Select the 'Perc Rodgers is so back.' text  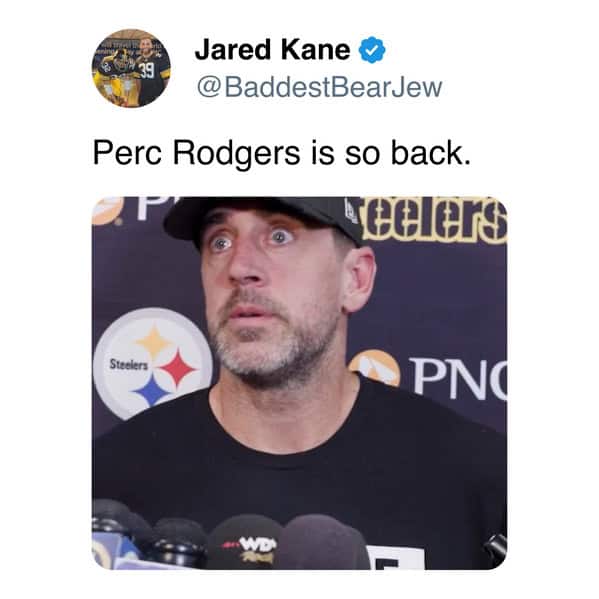tap(282, 153)
